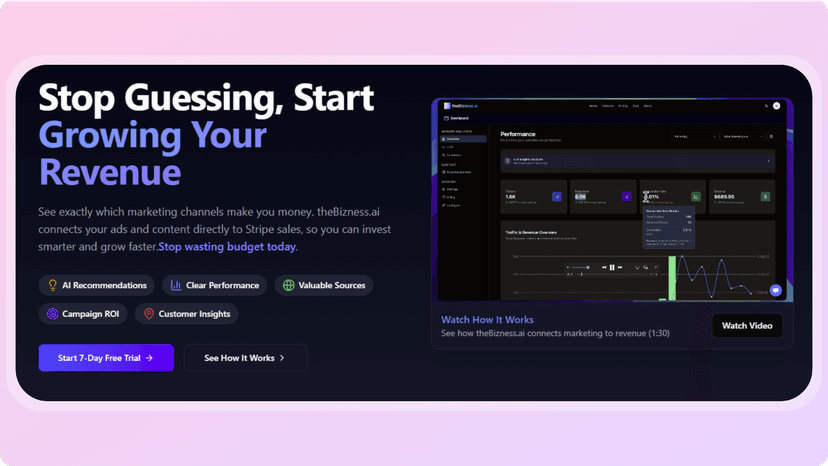
Task: Click Home in the preview top navigation
Action: 593,106
